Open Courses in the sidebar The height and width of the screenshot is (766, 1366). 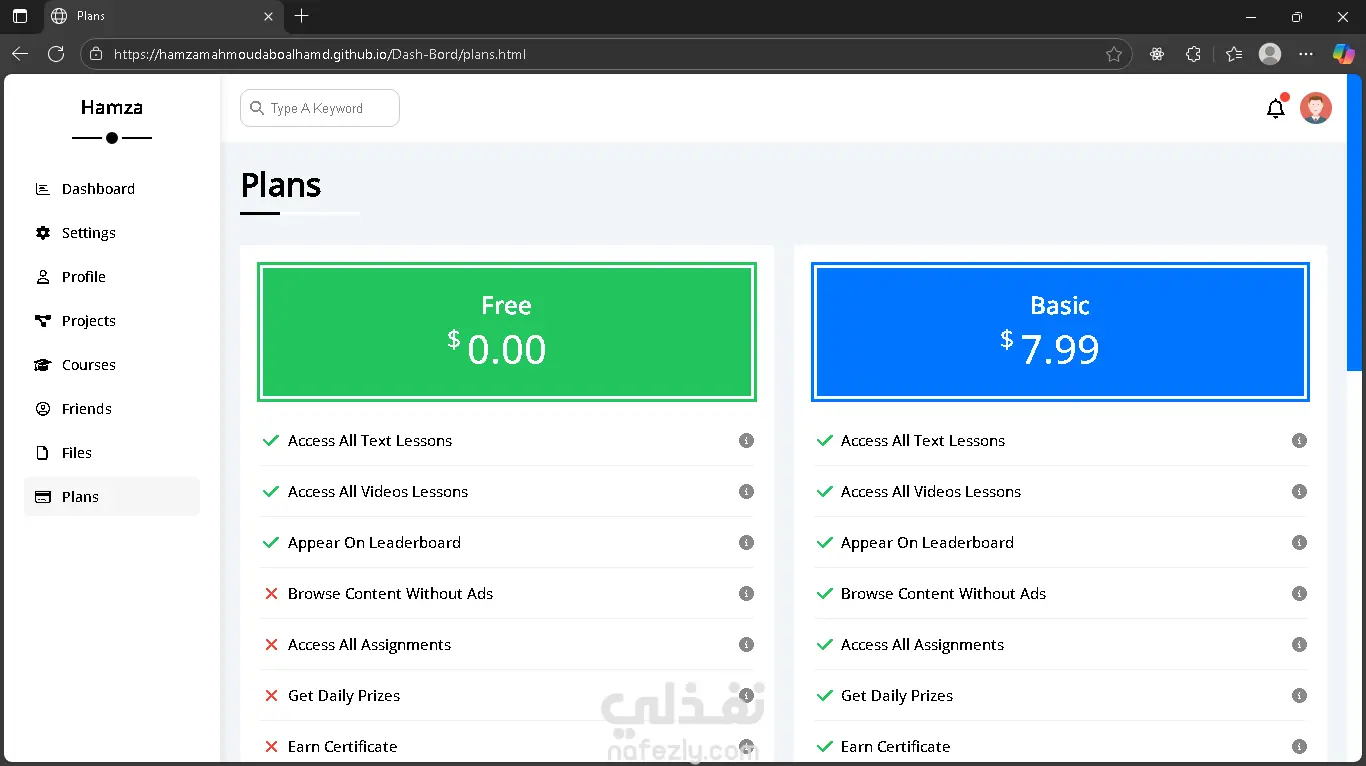pos(112,365)
